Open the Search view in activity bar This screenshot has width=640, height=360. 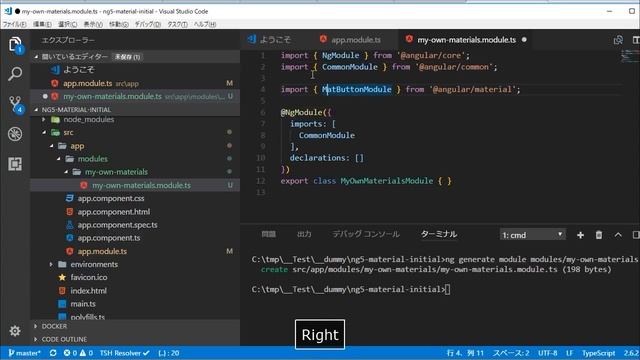[x=15, y=74]
